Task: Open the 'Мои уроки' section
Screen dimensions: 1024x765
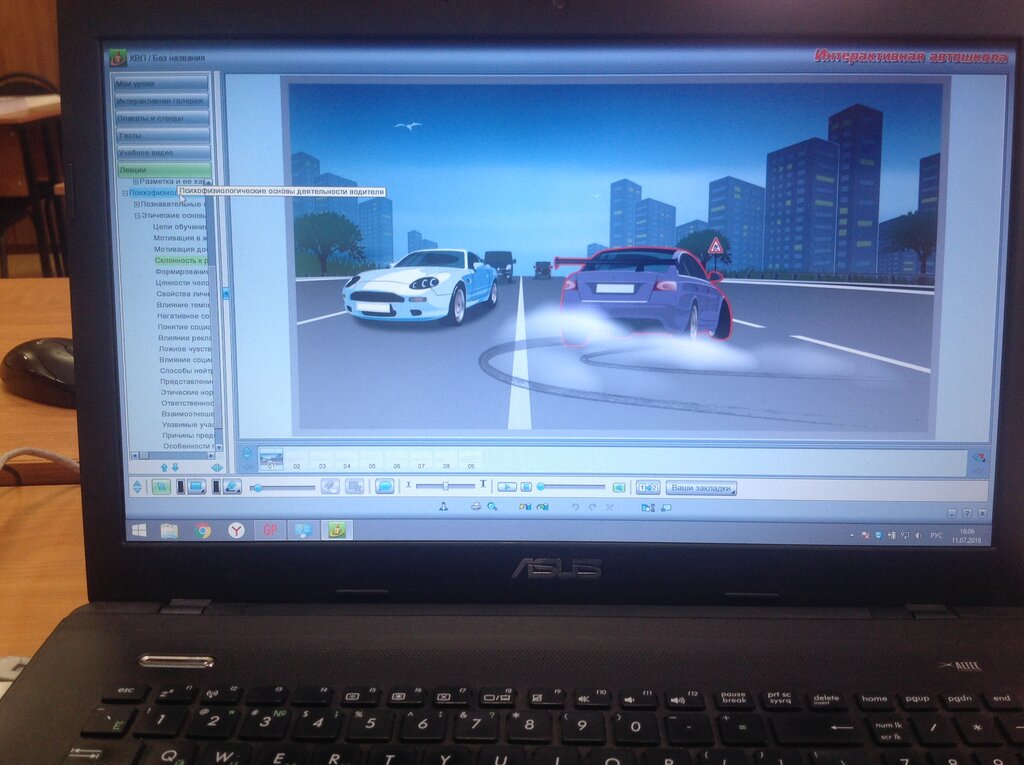Action: tap(161, 84)
